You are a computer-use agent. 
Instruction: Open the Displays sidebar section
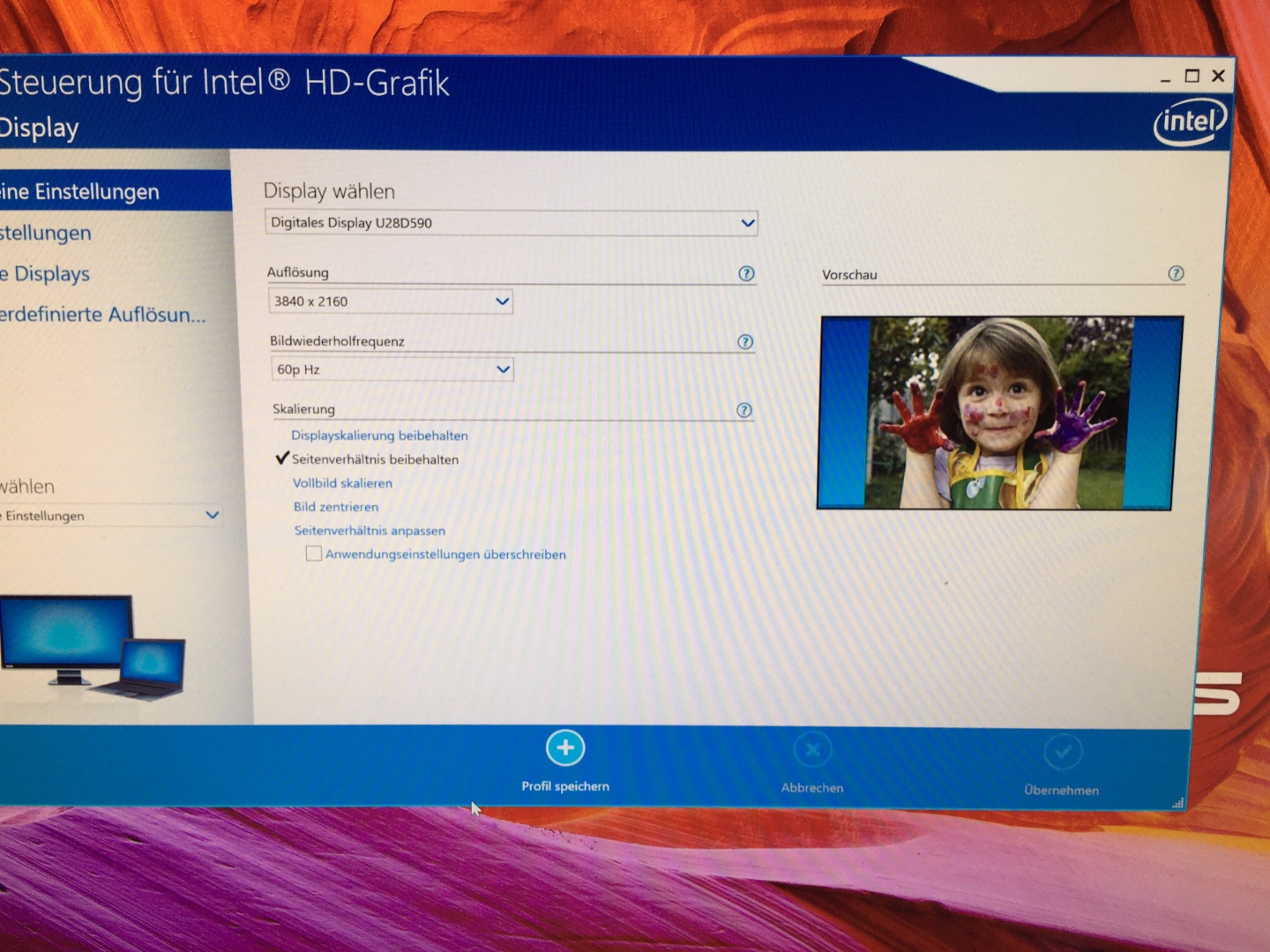[45, 274]
